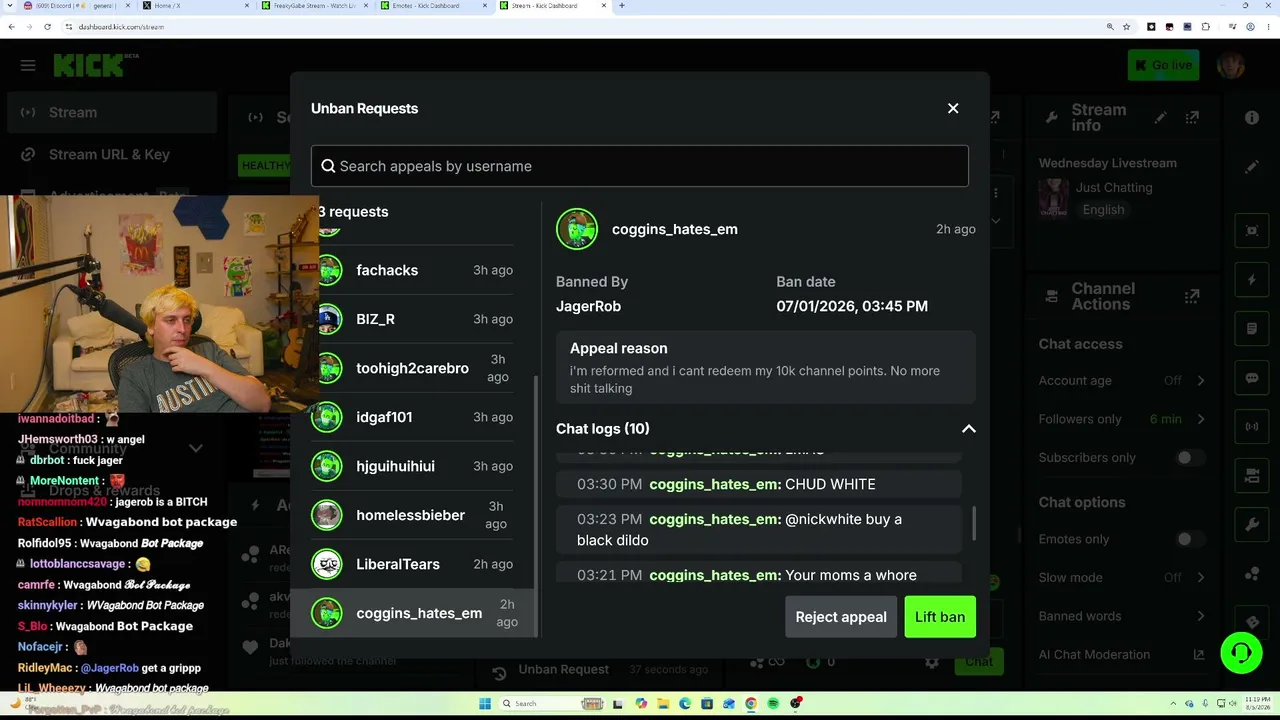Viewport: 1280px width, 720px height.
Task: Toggle Emotes only chat
Action: pyautogui.click(x=1189, y=539)
